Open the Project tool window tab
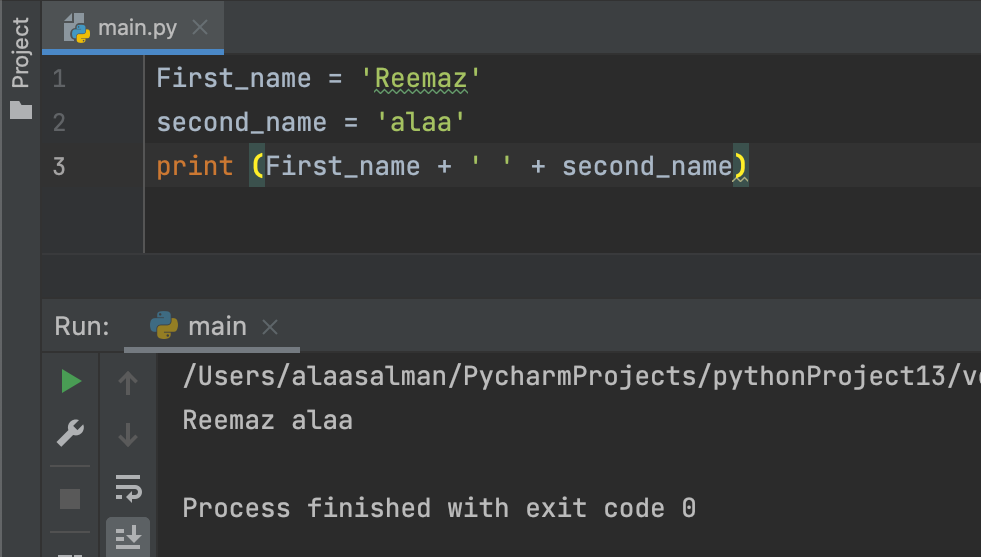The width and height of the screenshot is (981, 557). click(x=21, y=53)
